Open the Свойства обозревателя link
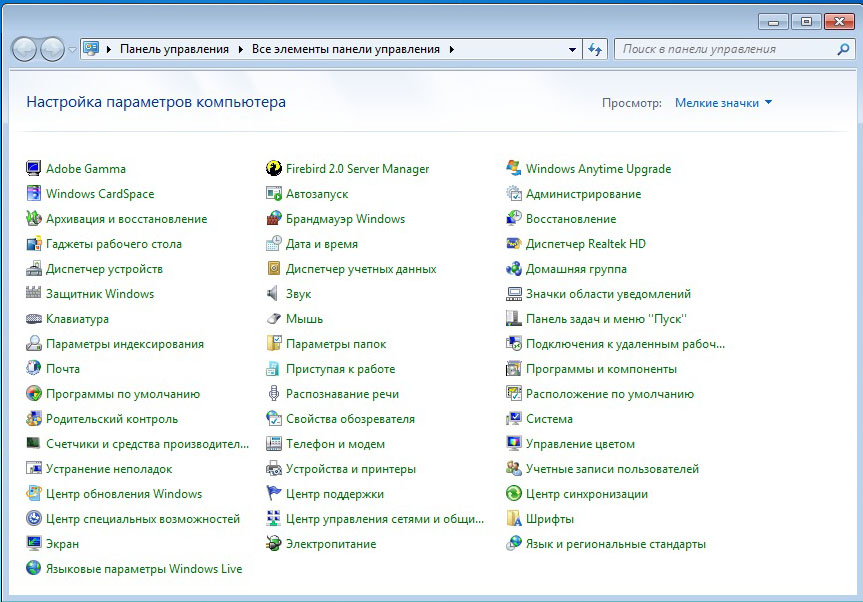This screenshot has width=863, height=602. [351, 419]
